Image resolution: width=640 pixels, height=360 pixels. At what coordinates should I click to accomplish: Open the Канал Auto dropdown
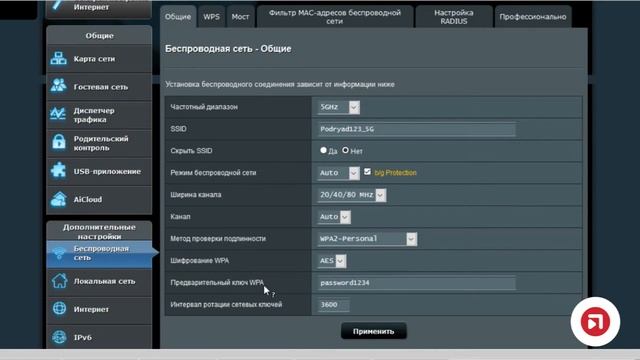(334, 217)
